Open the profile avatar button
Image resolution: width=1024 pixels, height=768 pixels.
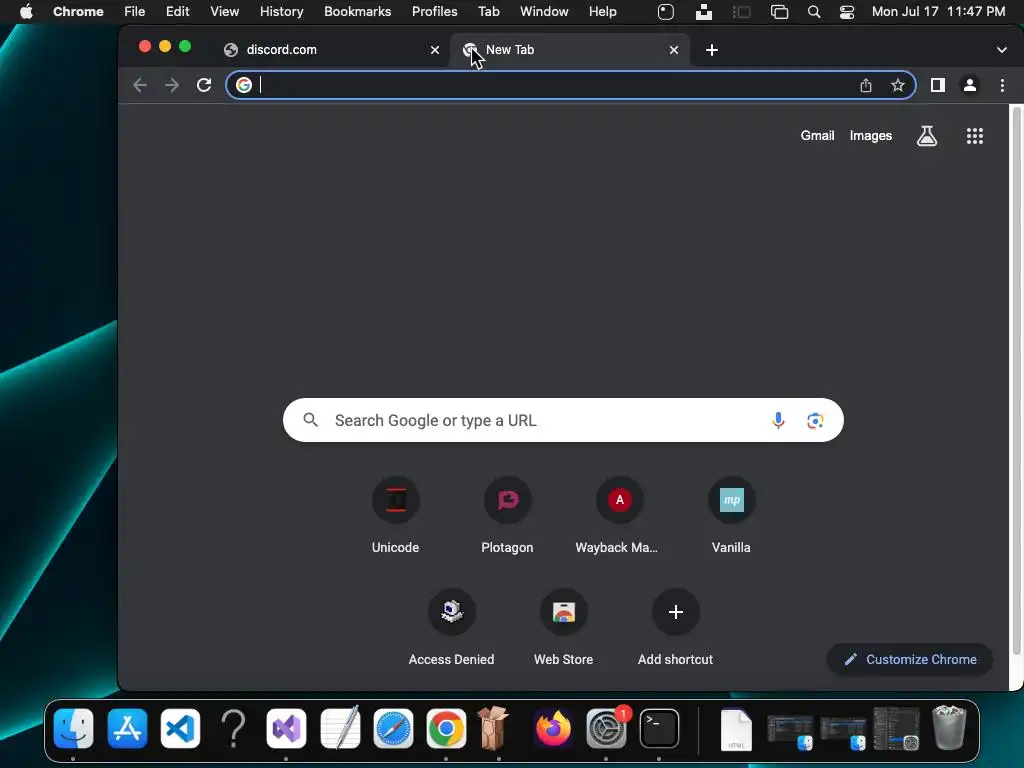point(970,85)
